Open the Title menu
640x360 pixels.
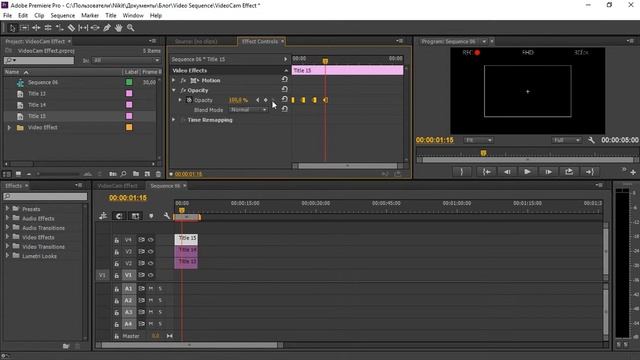coord(111,16)
